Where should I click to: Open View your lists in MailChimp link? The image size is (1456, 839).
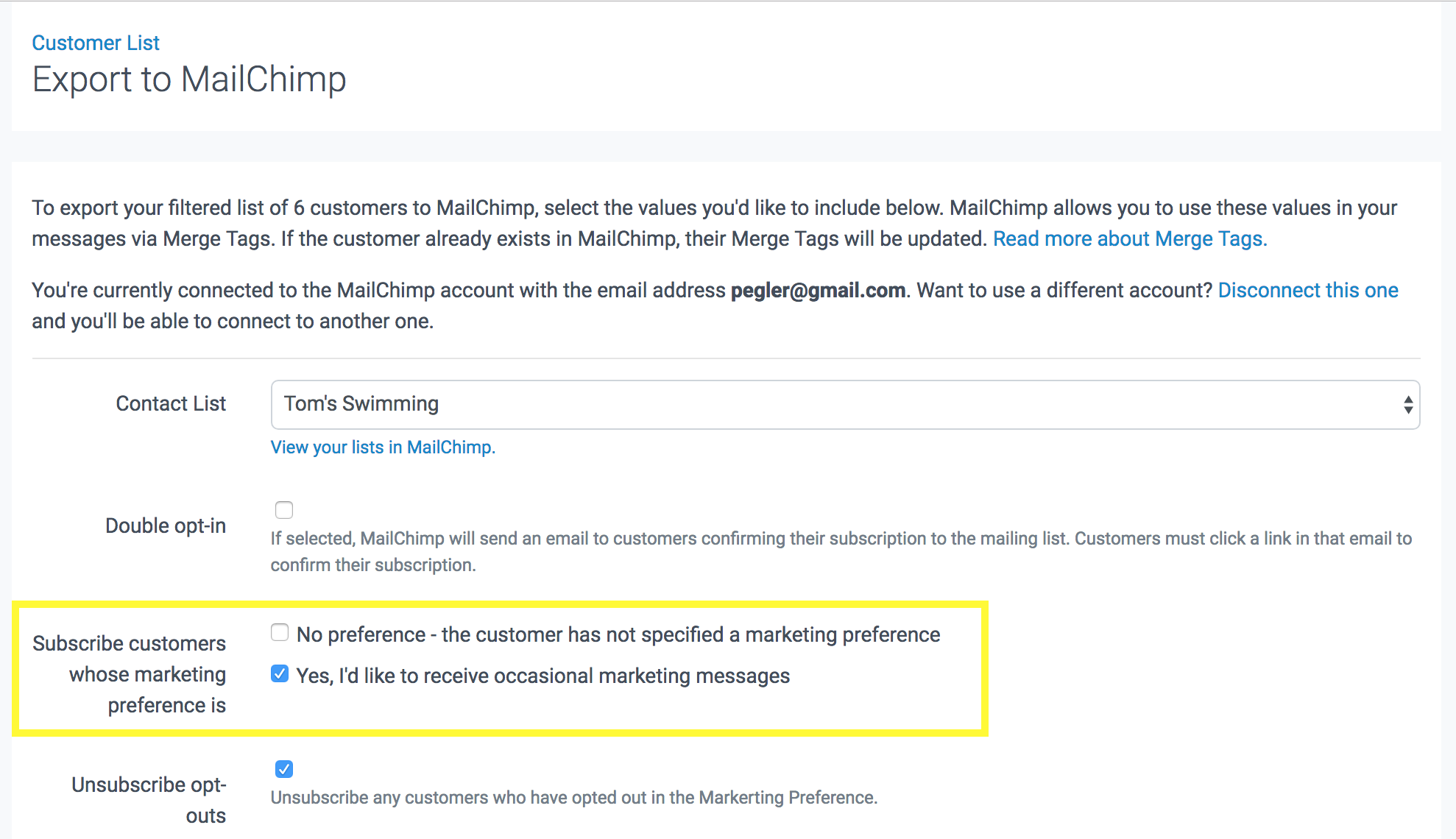383,447
